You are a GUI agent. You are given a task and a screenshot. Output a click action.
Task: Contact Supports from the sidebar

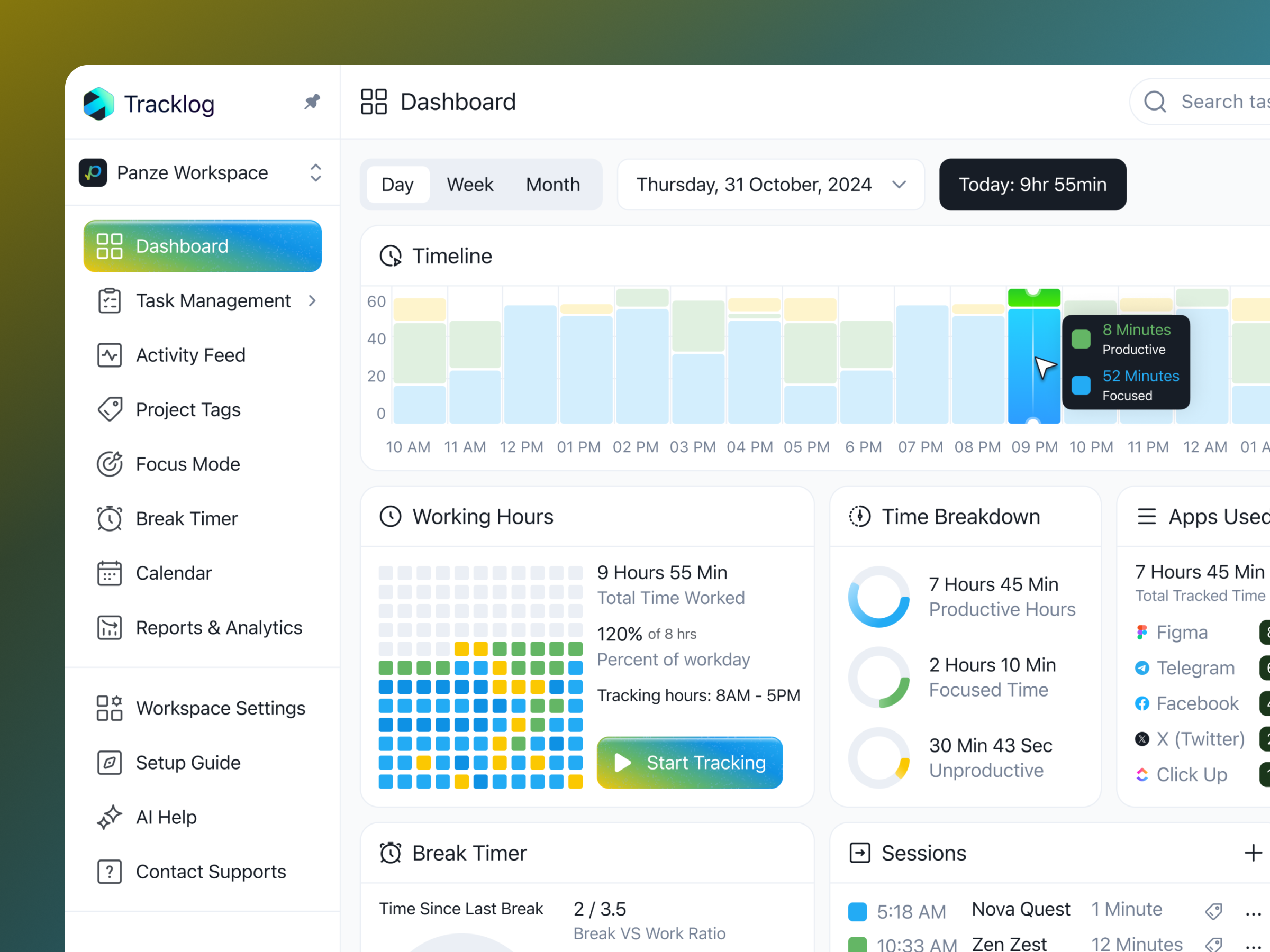point(210,871)
